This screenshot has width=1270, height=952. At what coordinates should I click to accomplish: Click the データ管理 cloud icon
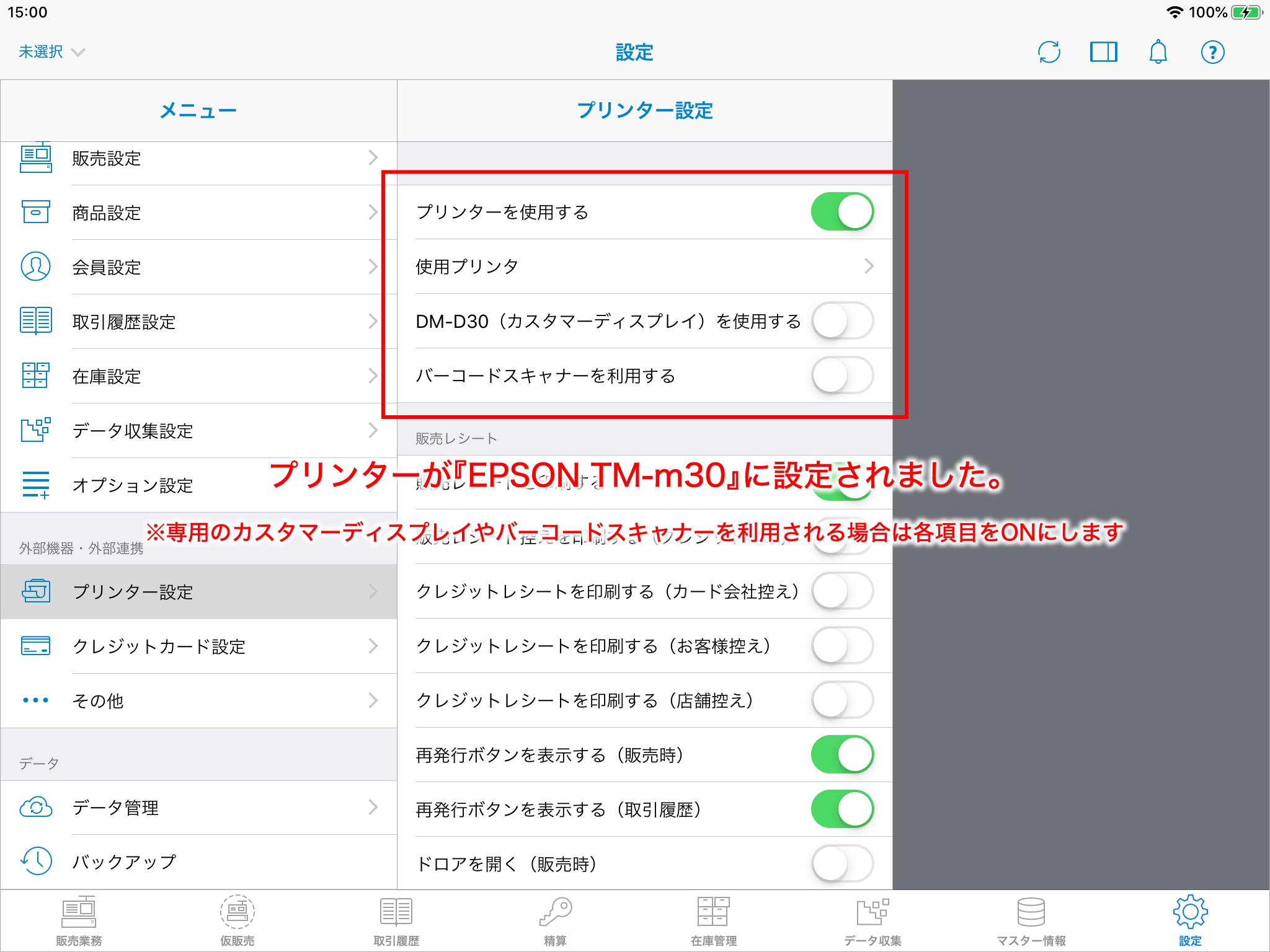tap(36, 807)
